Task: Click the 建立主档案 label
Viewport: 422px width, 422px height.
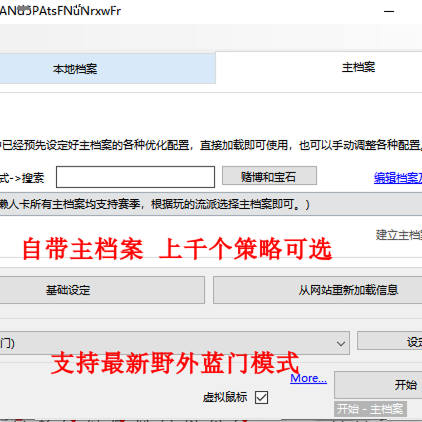Action: [399, 235]
